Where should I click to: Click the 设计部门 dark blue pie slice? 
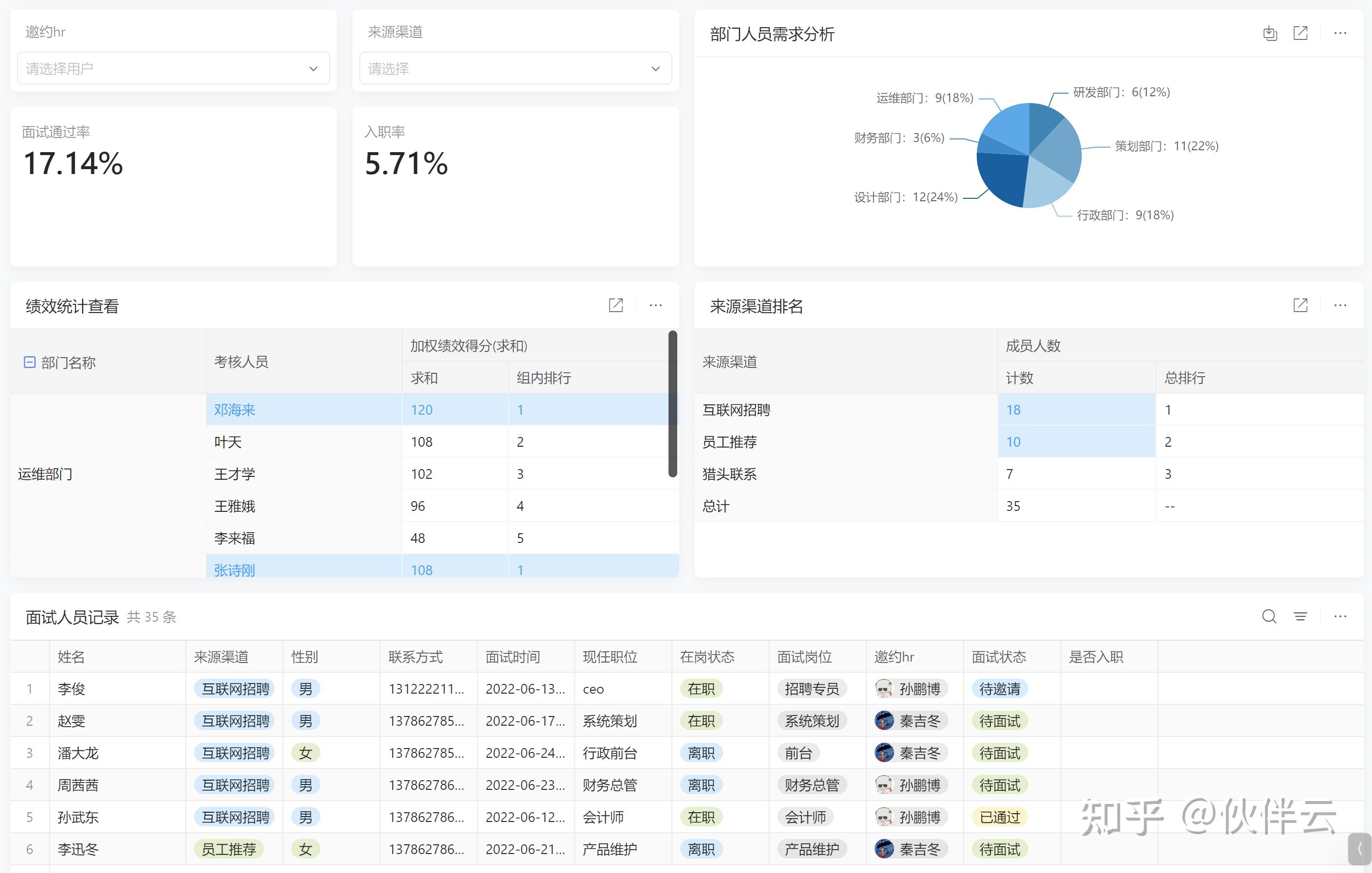(x=1003, y=176)
